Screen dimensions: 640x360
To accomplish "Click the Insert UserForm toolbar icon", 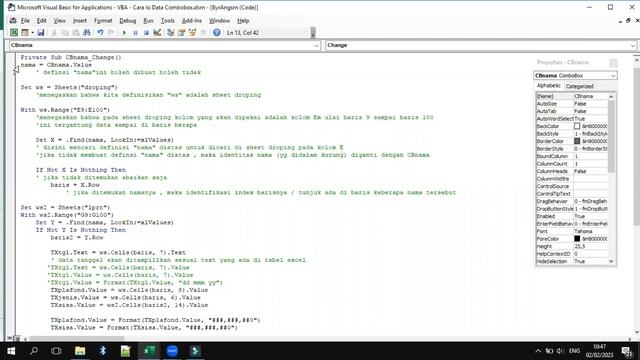I will [25, 32].
